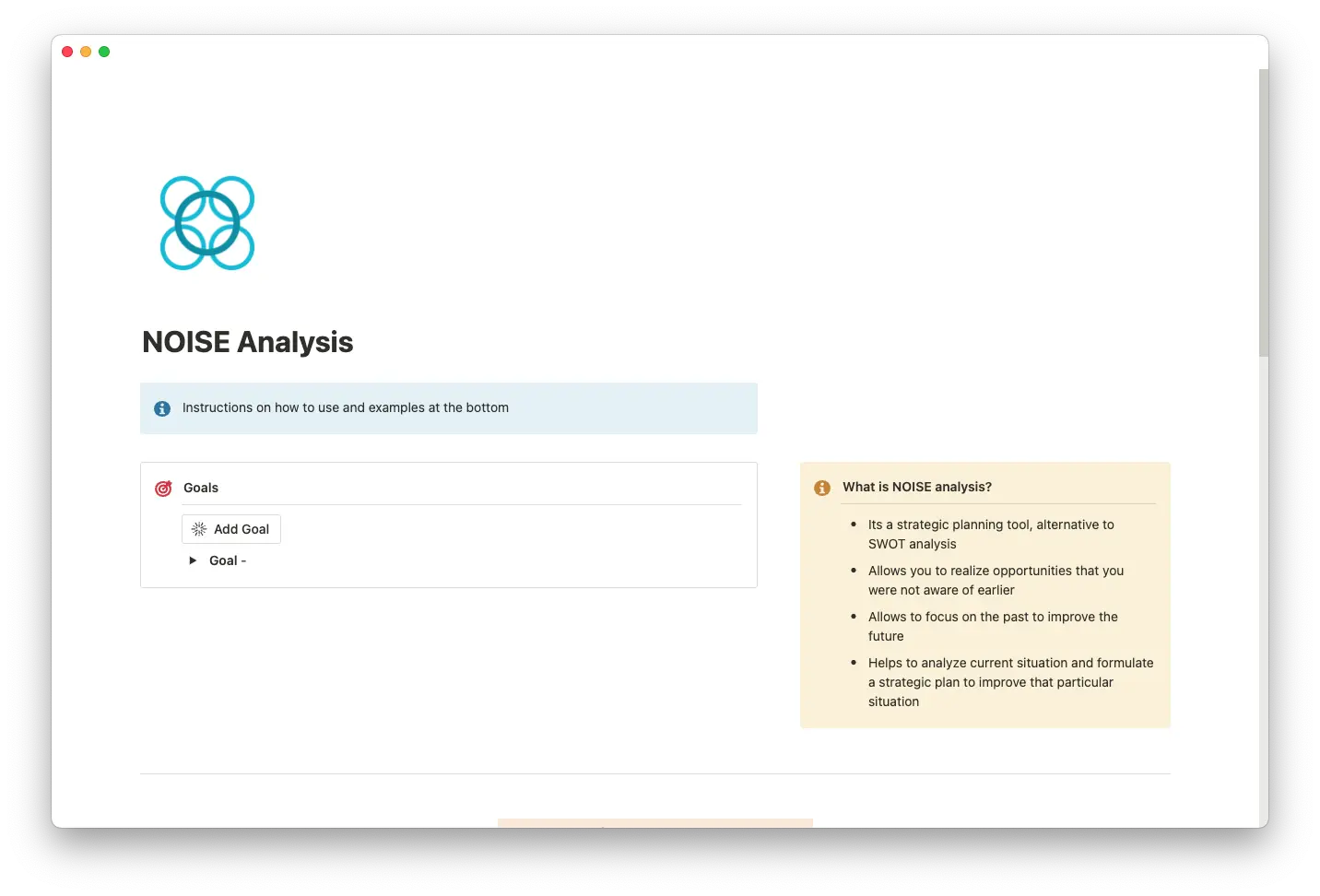Click the NOISE Analysis page icon
Screen dimensions: 1320x896
[x=207, y=223]
